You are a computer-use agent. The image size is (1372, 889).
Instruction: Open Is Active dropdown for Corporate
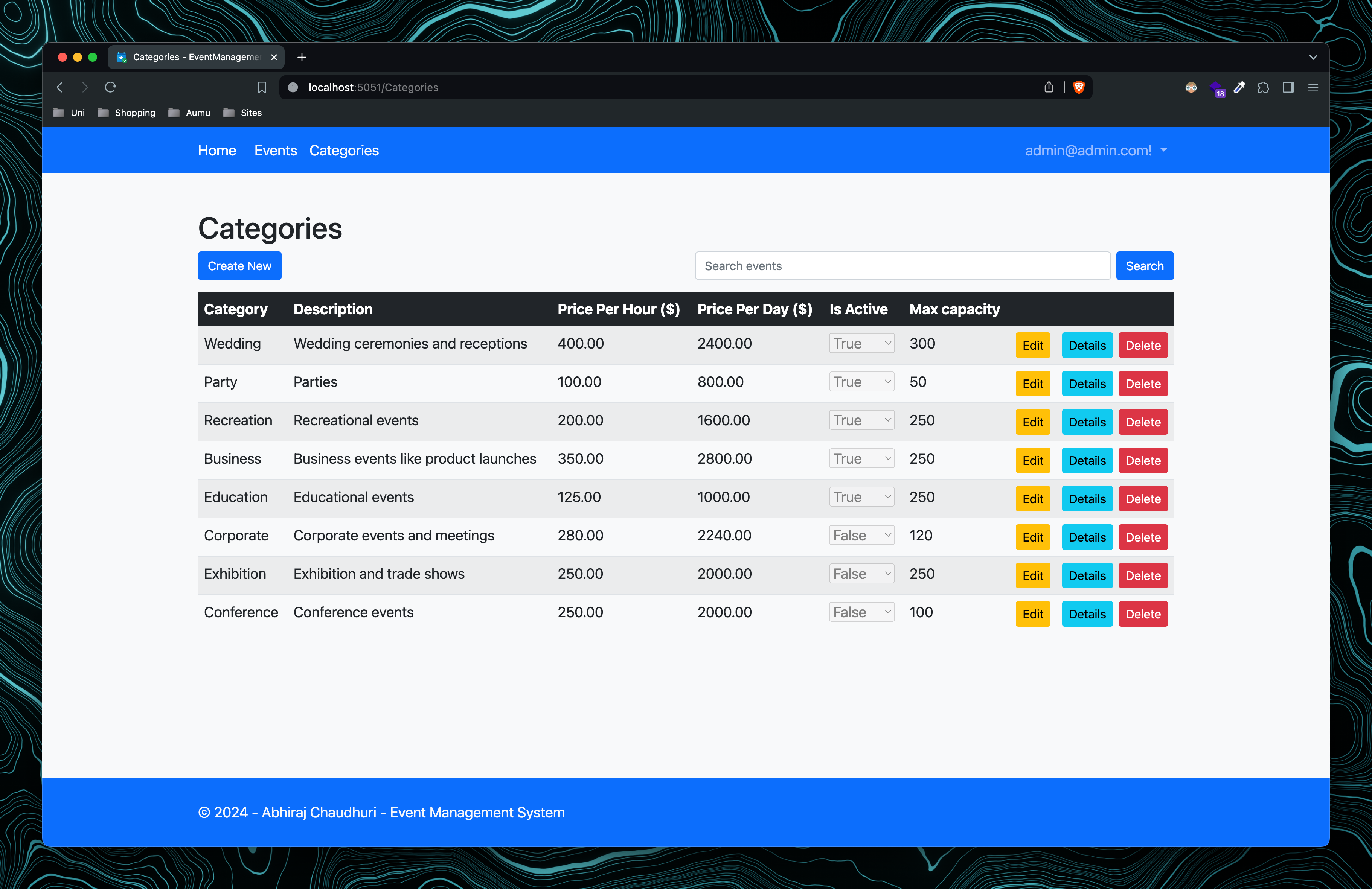pos(861,535)
